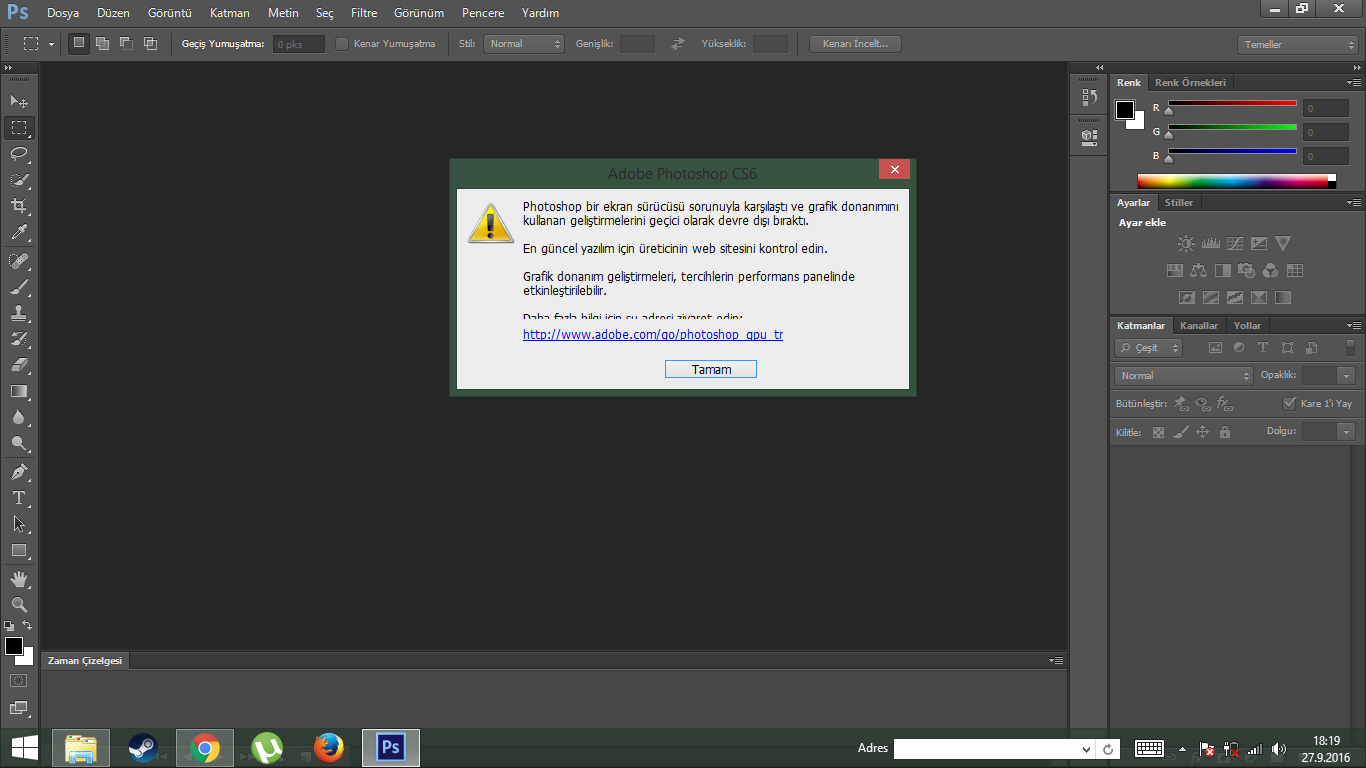Select the Gradient tool
This screenshot has width=1366, height=768.
click(19, 391)
